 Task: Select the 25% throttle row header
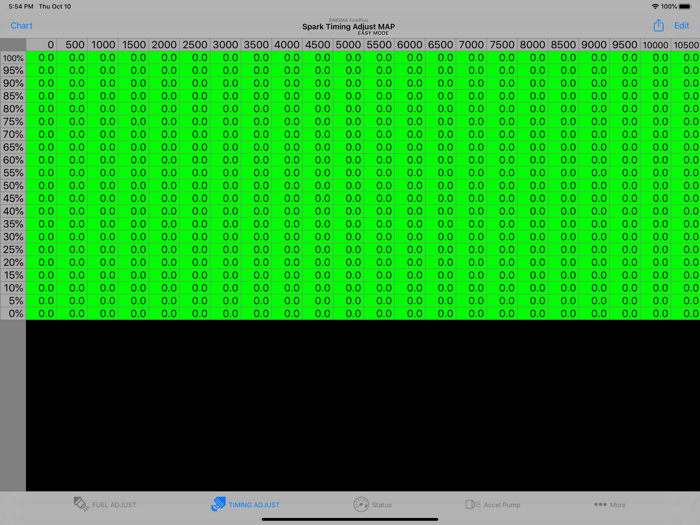point(13,250)
